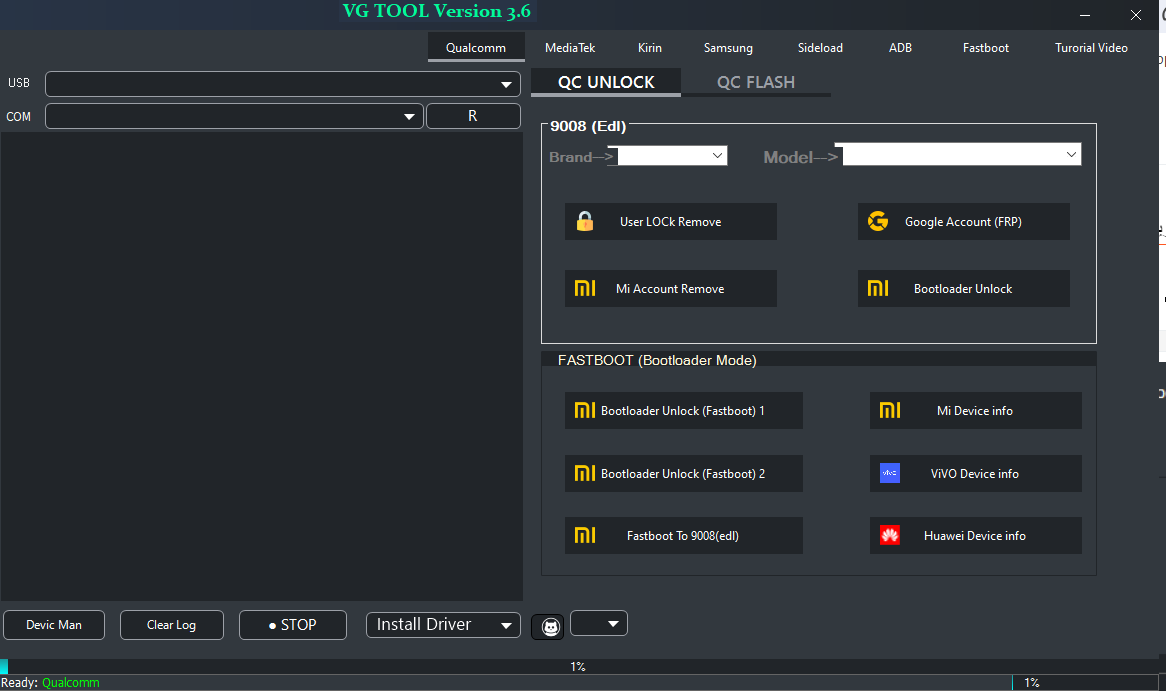Click the Devic Man button
This screenshot has width=1166, height=691.
(x=54, y=625)
